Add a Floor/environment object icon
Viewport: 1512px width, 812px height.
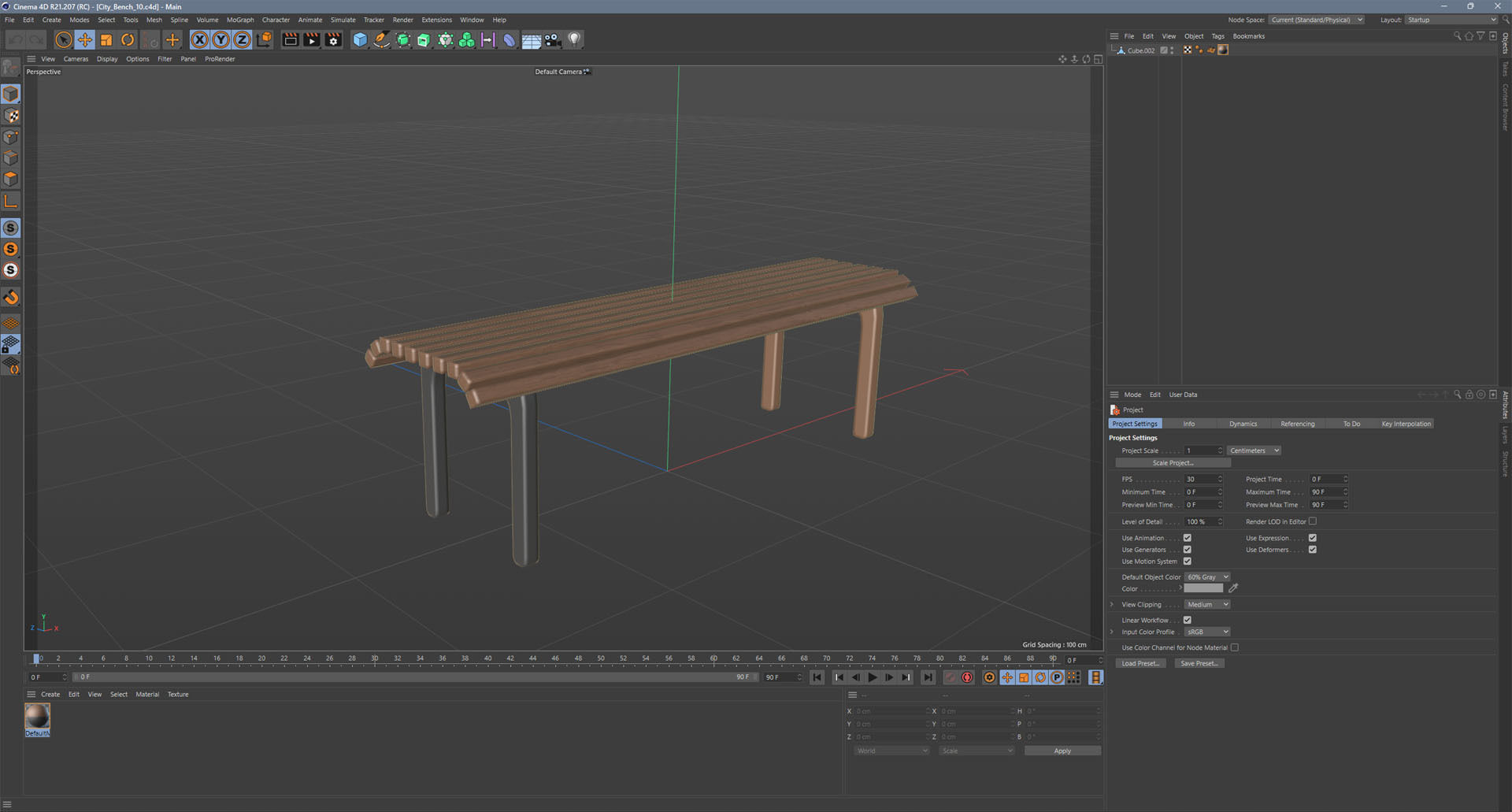click(532, 39)
